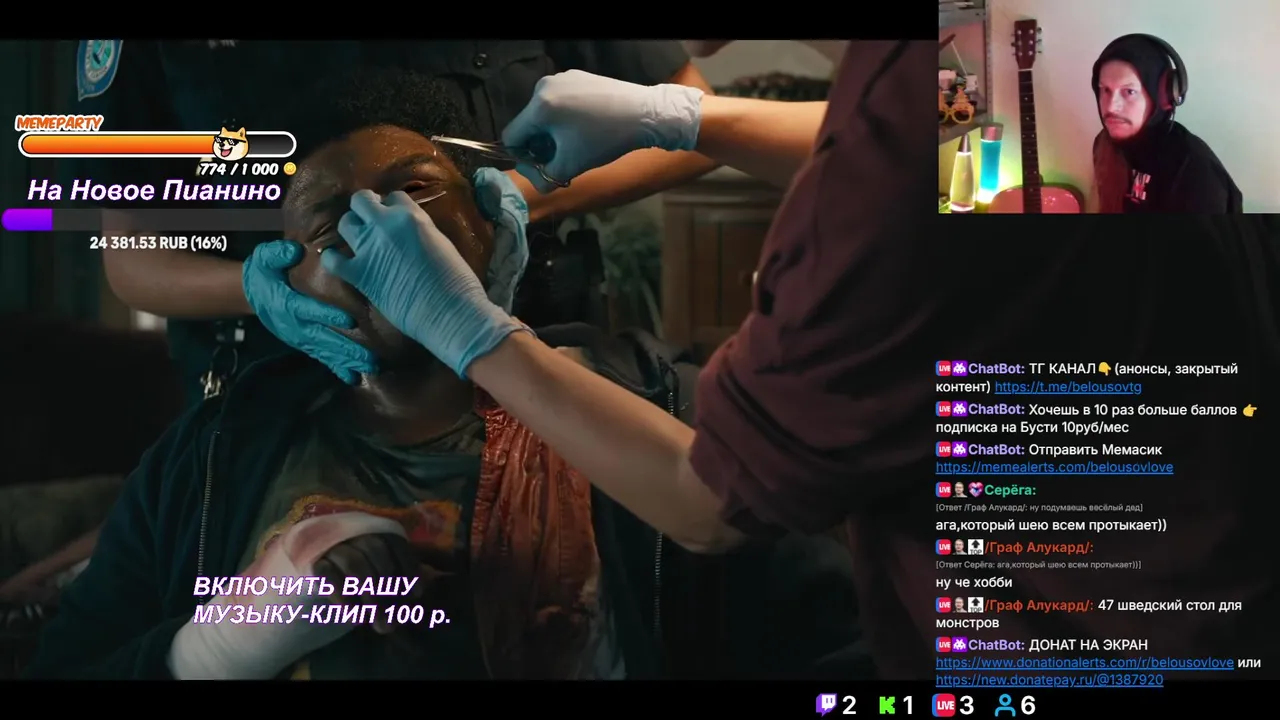Viewport: 1280px width, 720px height.
Task: Click the MEMEPARTY label
Action: [59, 124]
